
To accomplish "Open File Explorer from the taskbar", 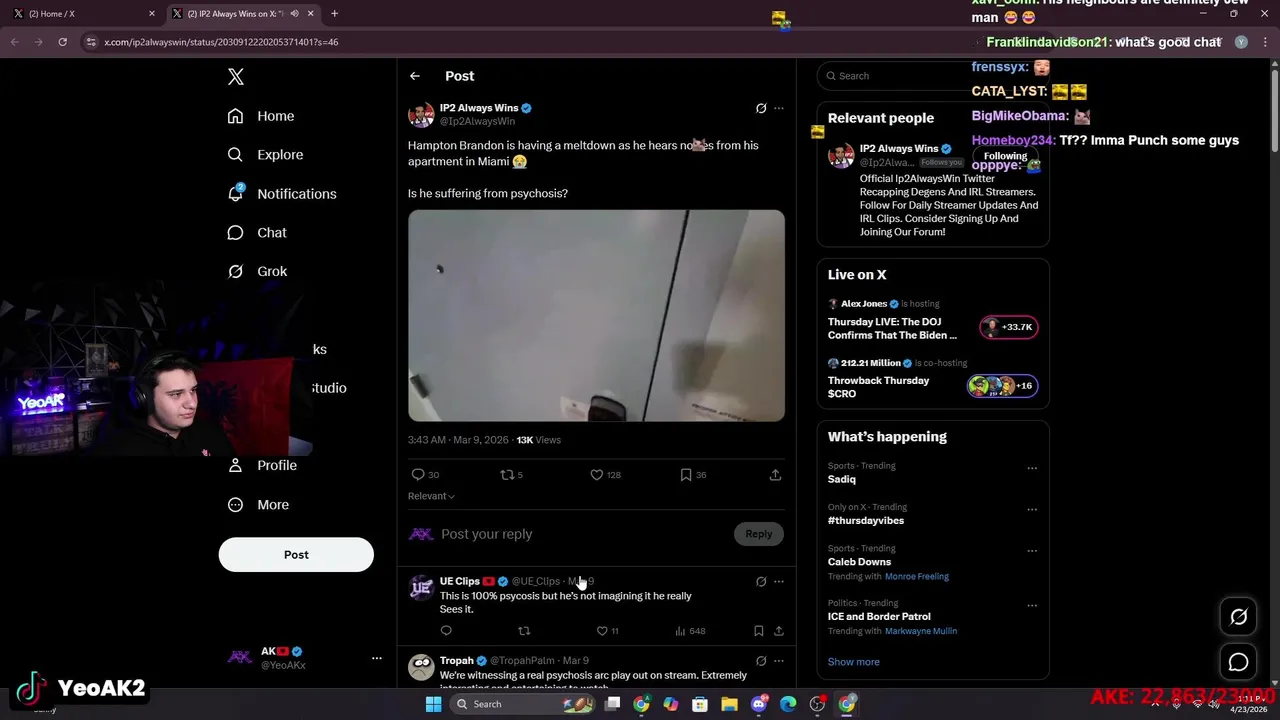I will [x=729, y=704].
